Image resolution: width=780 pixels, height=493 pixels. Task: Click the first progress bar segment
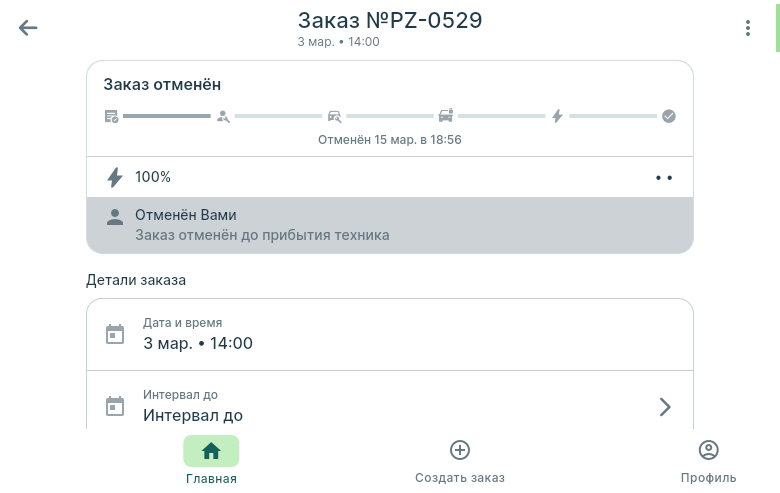tap(167, 116)
